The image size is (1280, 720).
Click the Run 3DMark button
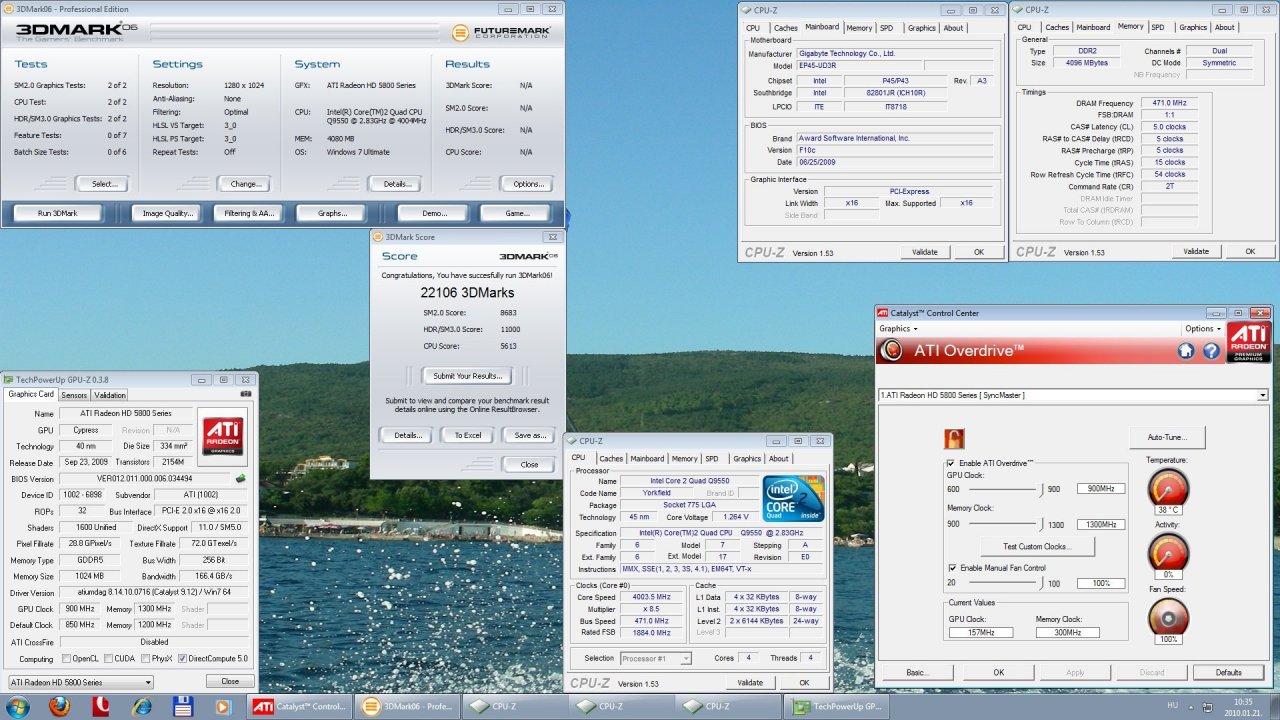pos(57,213)
